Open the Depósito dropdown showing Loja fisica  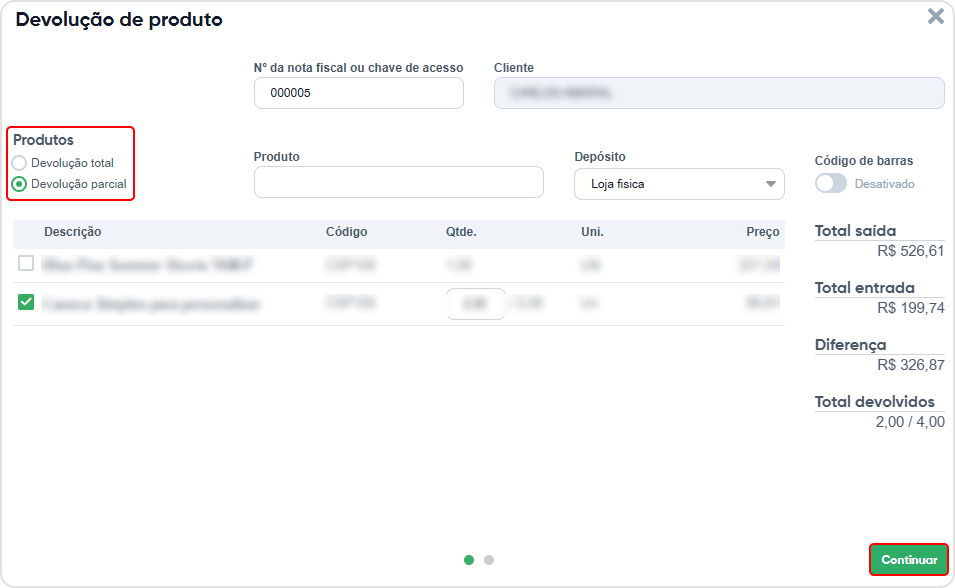point(679,184)
